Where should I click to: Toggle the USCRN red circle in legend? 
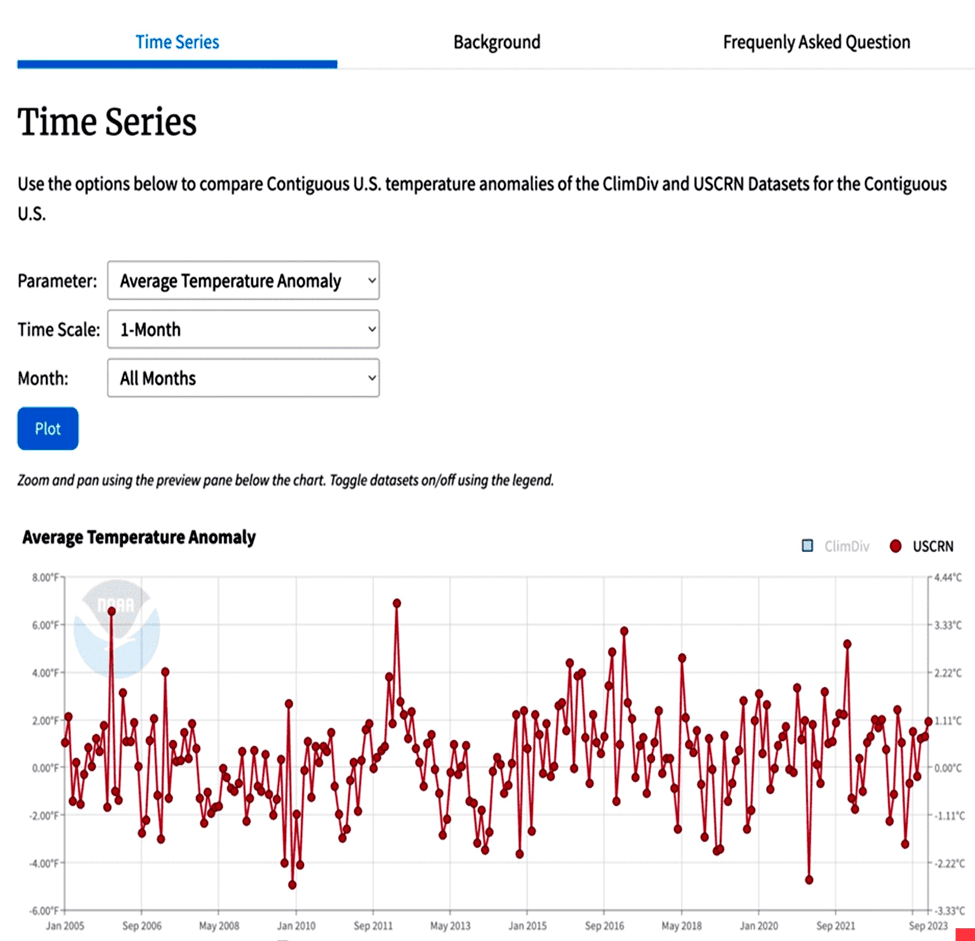coord(895,546)
